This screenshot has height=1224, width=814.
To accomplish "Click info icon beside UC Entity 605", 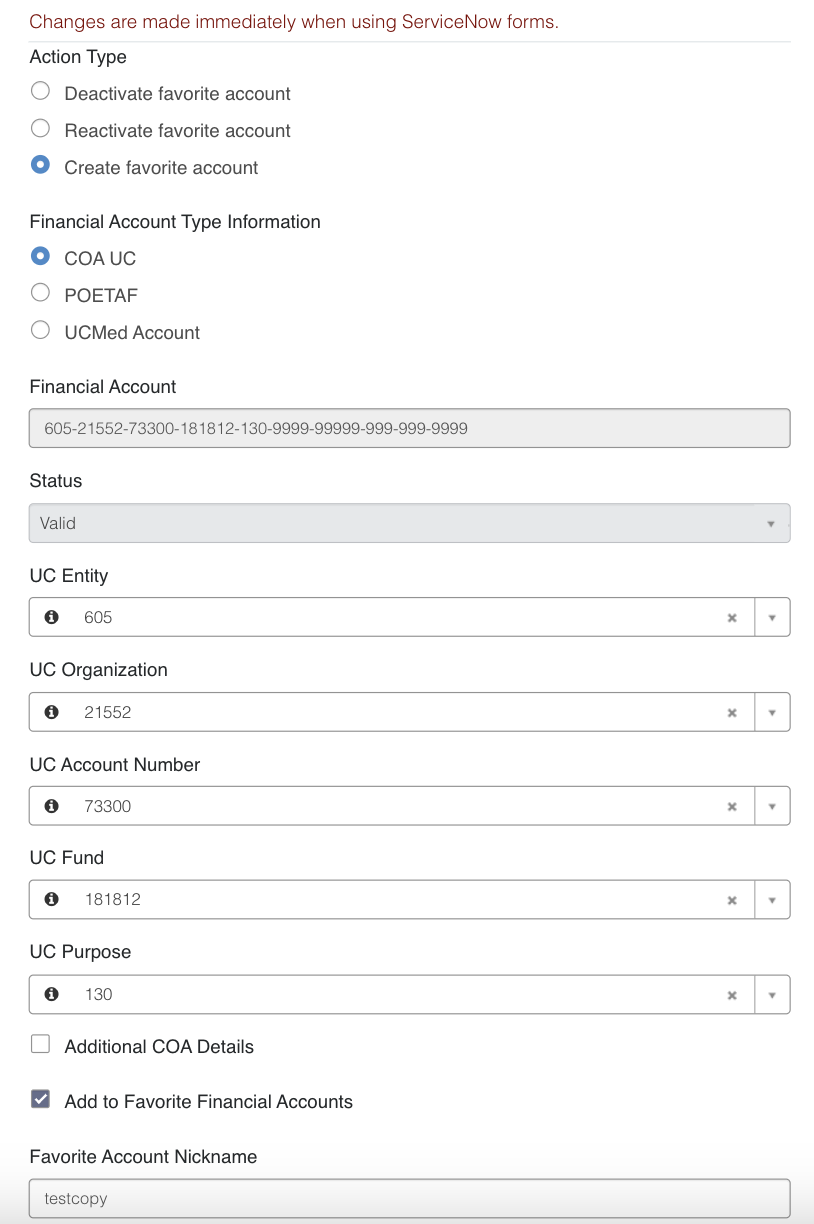I will click(x=52, y=618).
